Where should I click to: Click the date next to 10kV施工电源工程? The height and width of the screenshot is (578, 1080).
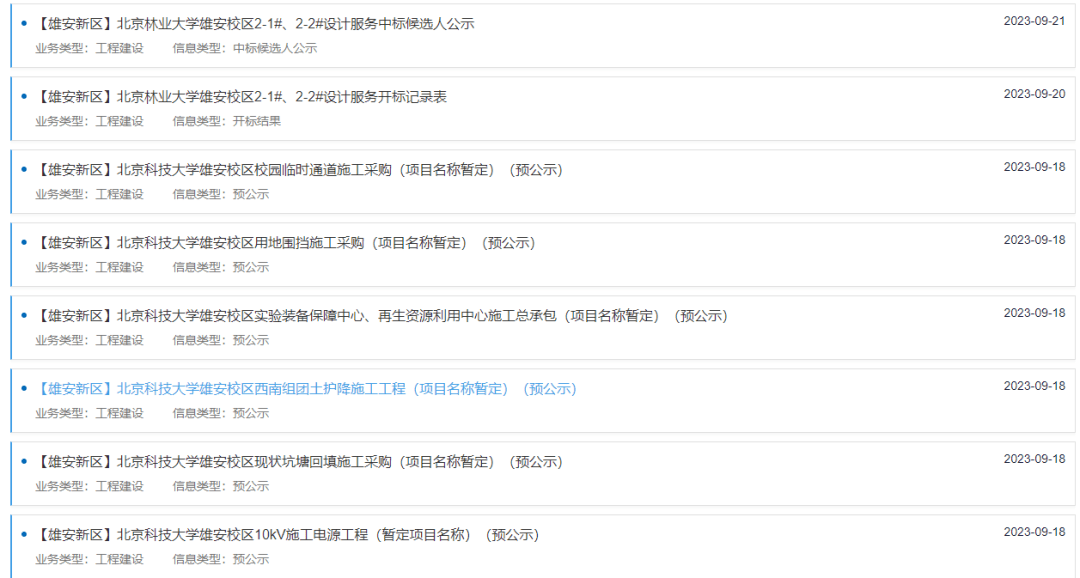tap(1034, 533)
